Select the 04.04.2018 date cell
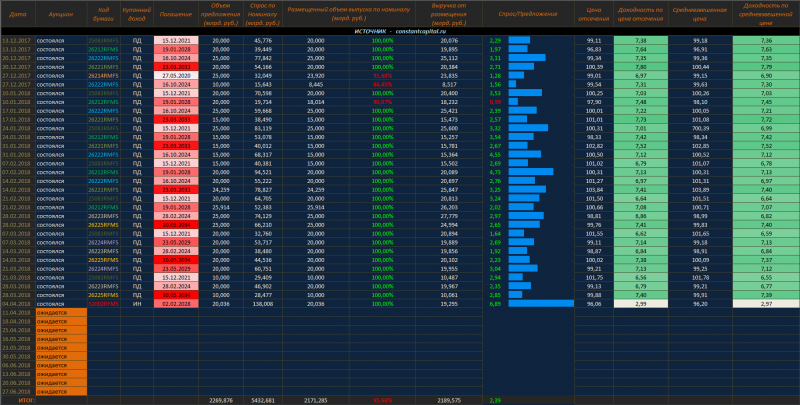This screenshot has height=405, width=800. pos(17,303)
